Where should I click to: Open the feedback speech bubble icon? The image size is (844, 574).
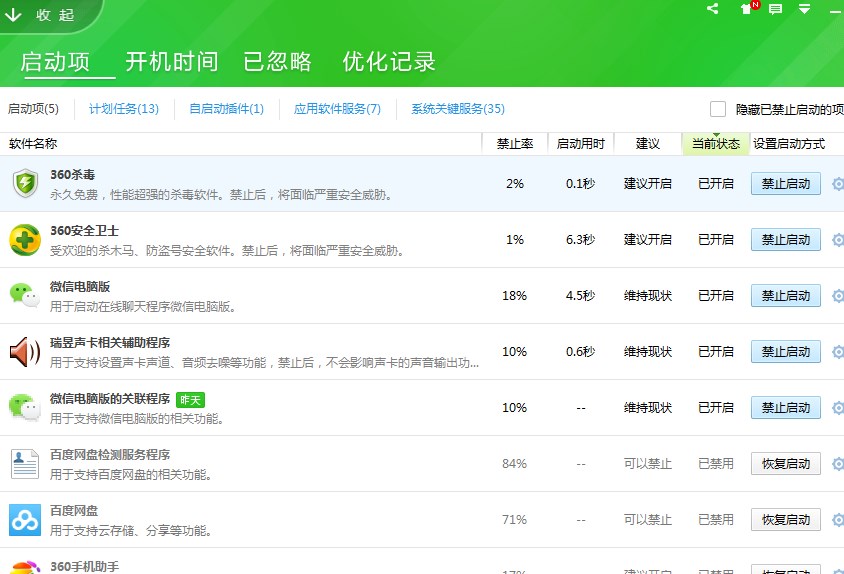(x=775, y=9)
